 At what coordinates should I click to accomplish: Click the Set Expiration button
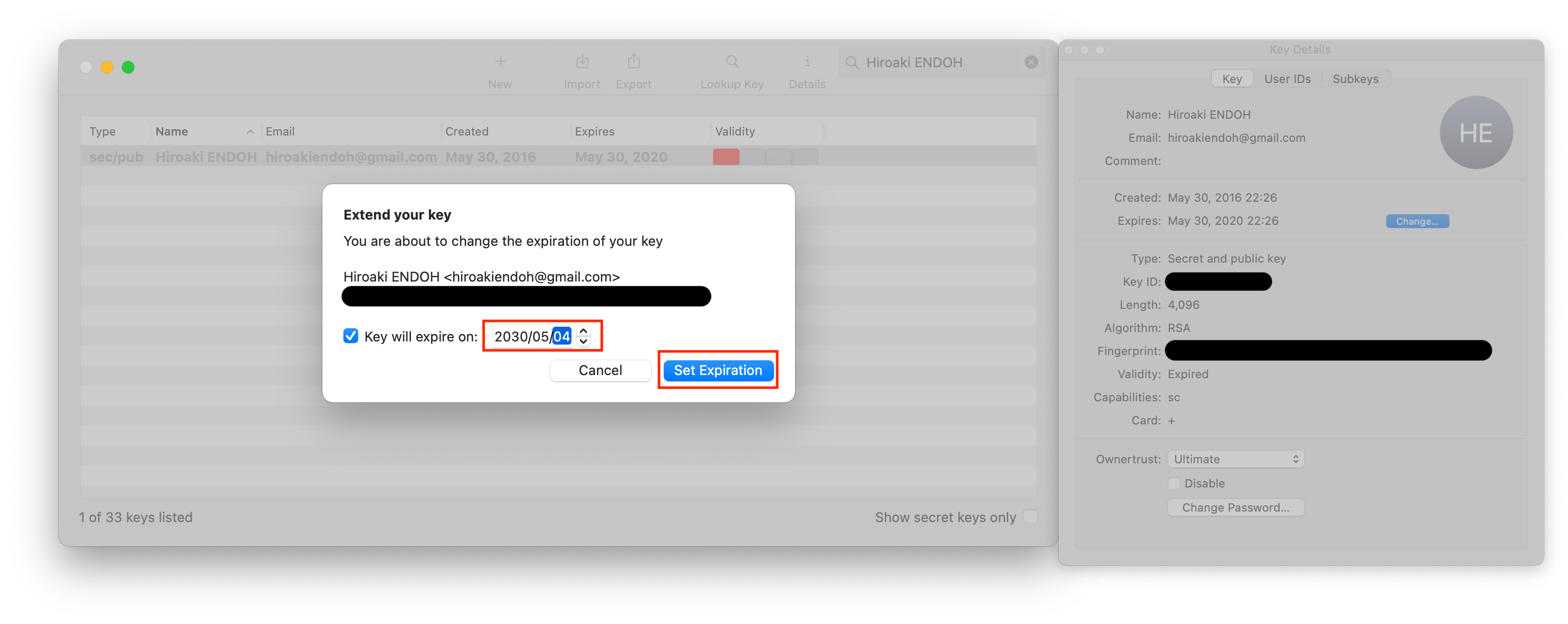coord(718,370)
